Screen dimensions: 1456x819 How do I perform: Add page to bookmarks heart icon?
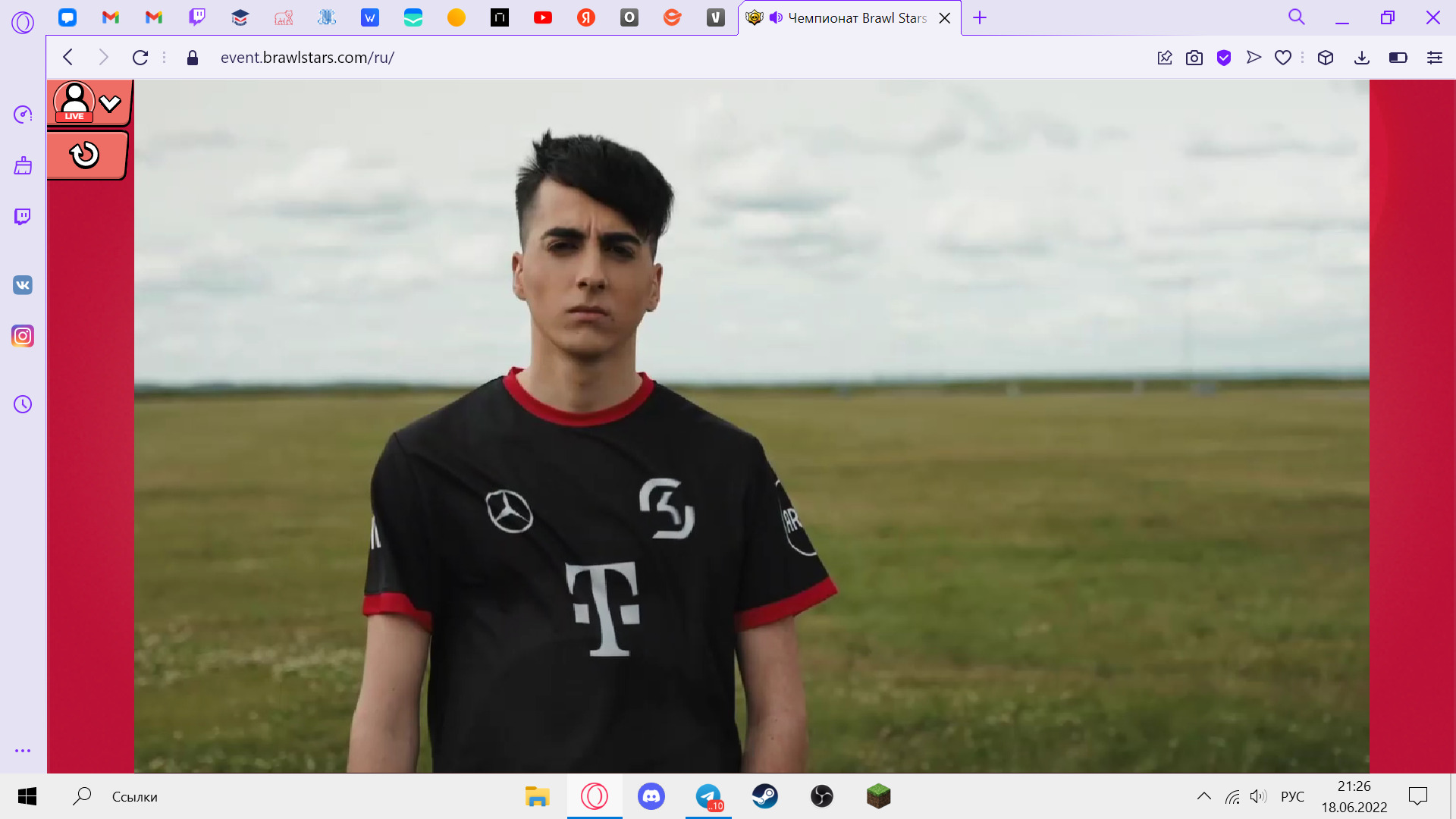coord(1283,58)
